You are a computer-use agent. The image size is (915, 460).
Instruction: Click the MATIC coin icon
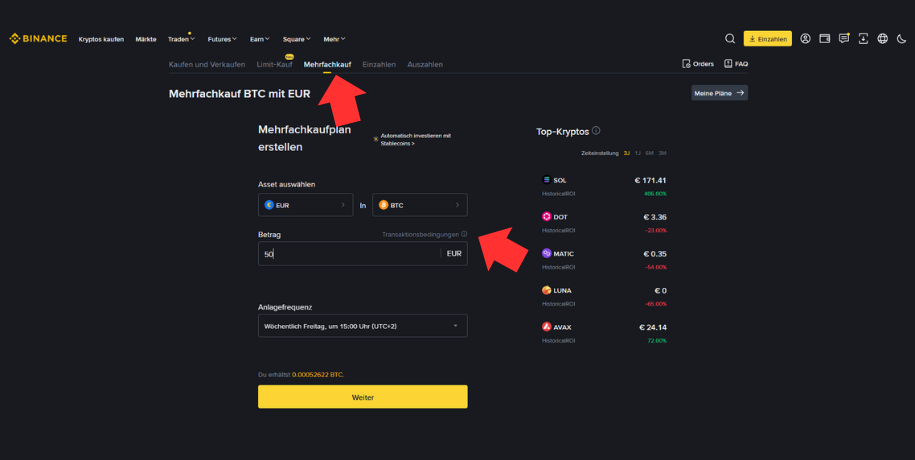(546, 253)
